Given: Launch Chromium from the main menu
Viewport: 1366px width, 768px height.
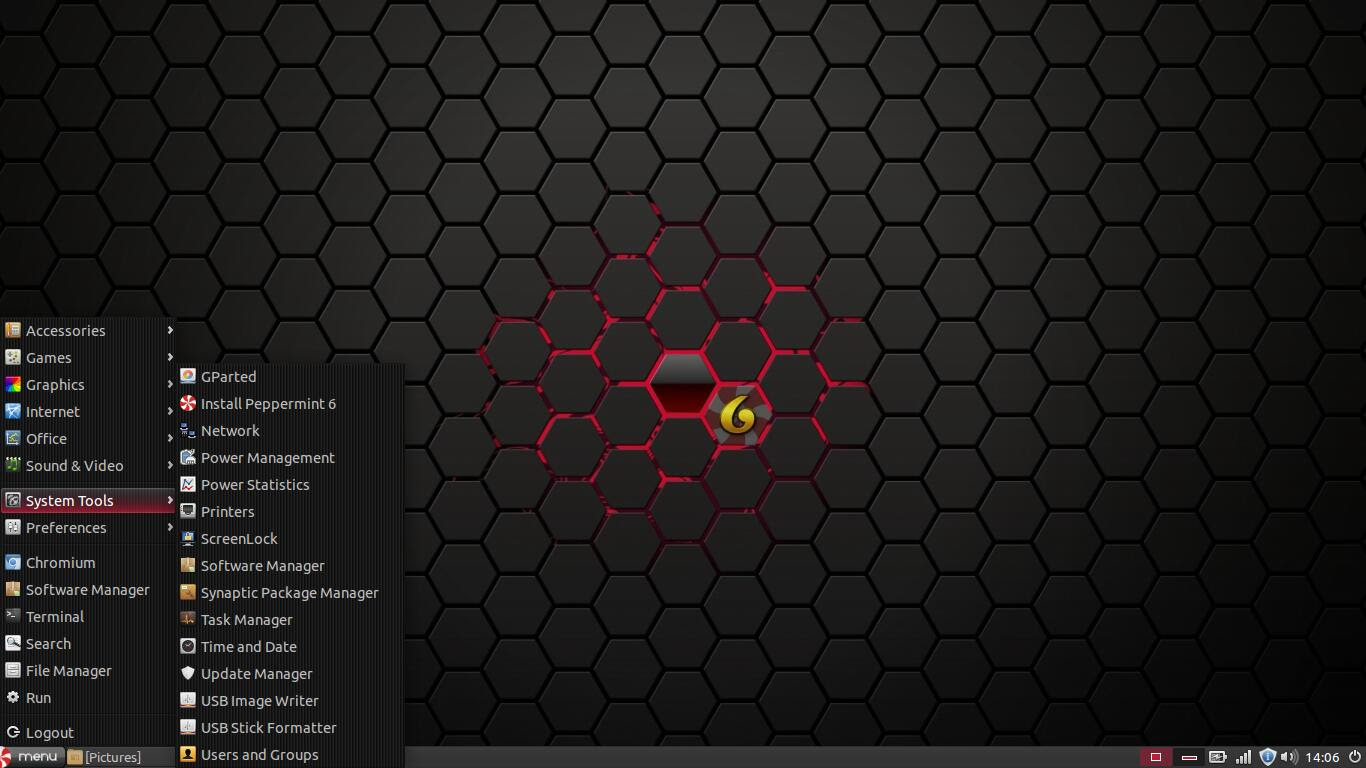Looking at the screenshot, I should [89, 563].
